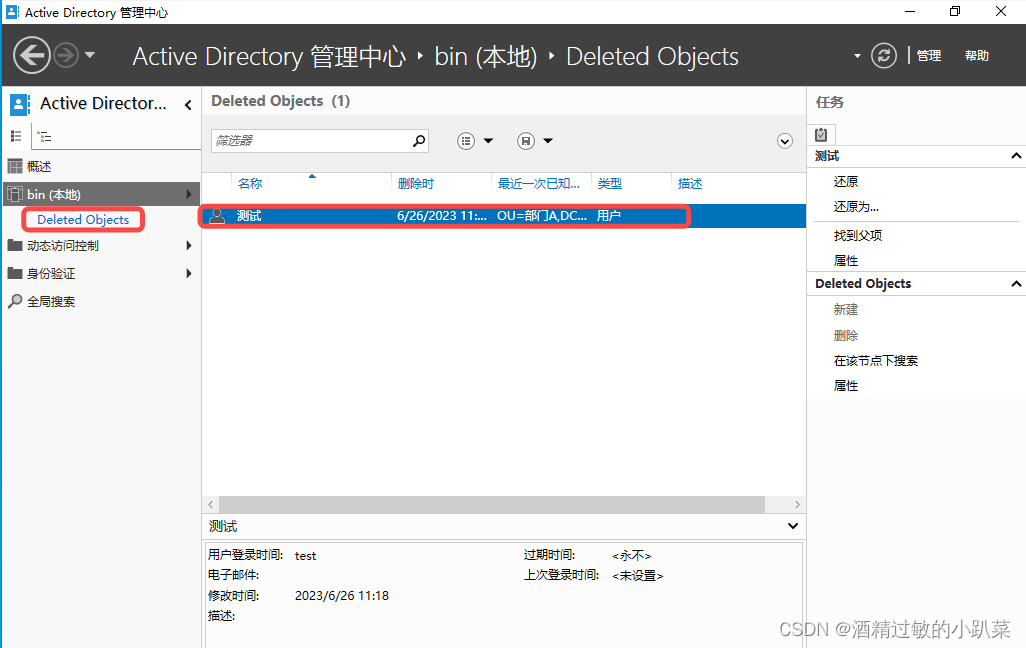
Task: Click horizontal scrollbar right arrow
Action: pos(797,504)
